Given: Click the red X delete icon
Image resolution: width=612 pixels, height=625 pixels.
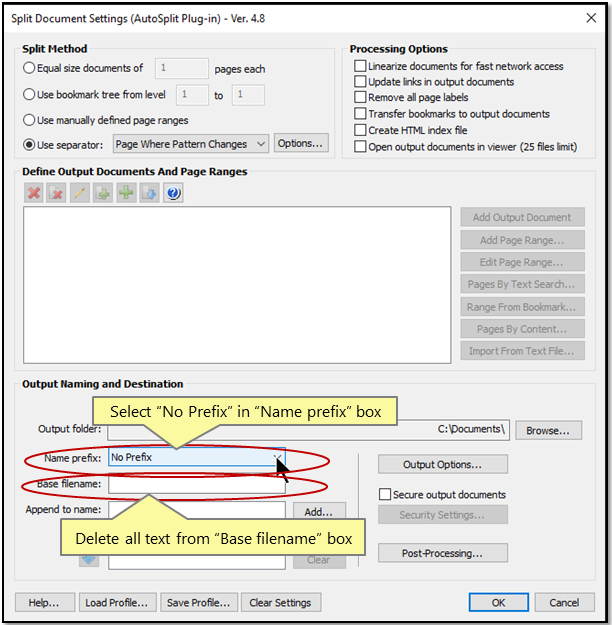Looking at the screenshot, I should click(34, 193).
